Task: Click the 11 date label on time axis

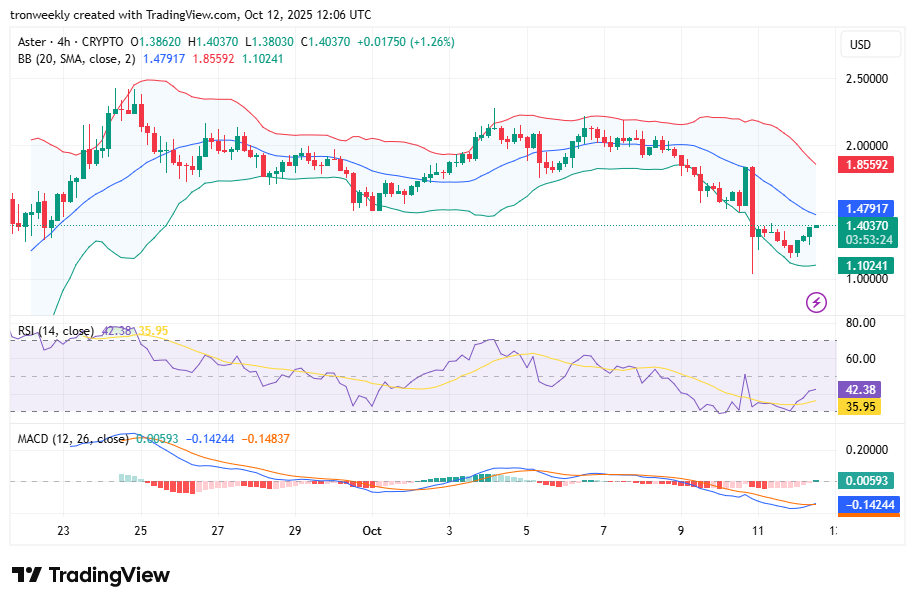Action: point(758,531)
